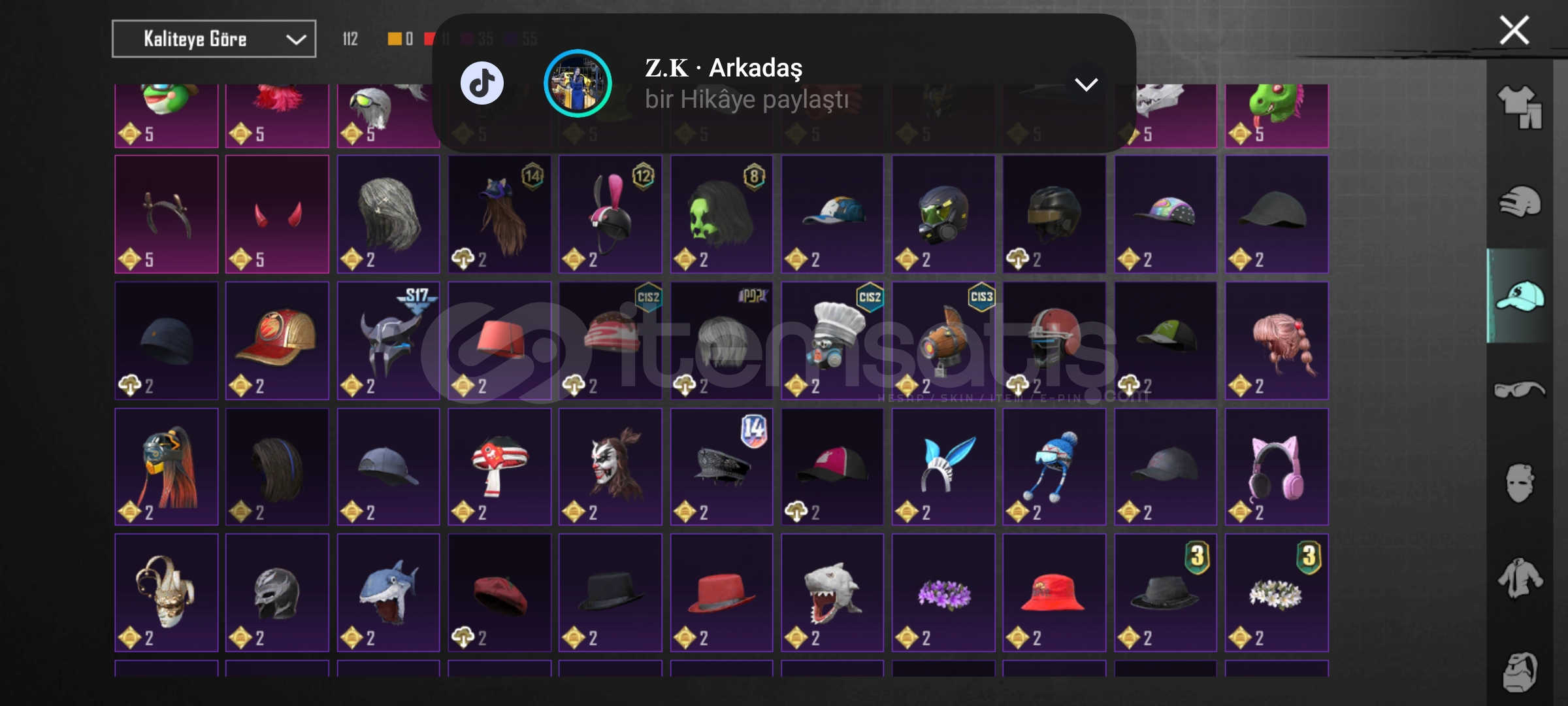Close the inventory with the X button
Screen dimensions: 1568x706
pos(1514,31)
